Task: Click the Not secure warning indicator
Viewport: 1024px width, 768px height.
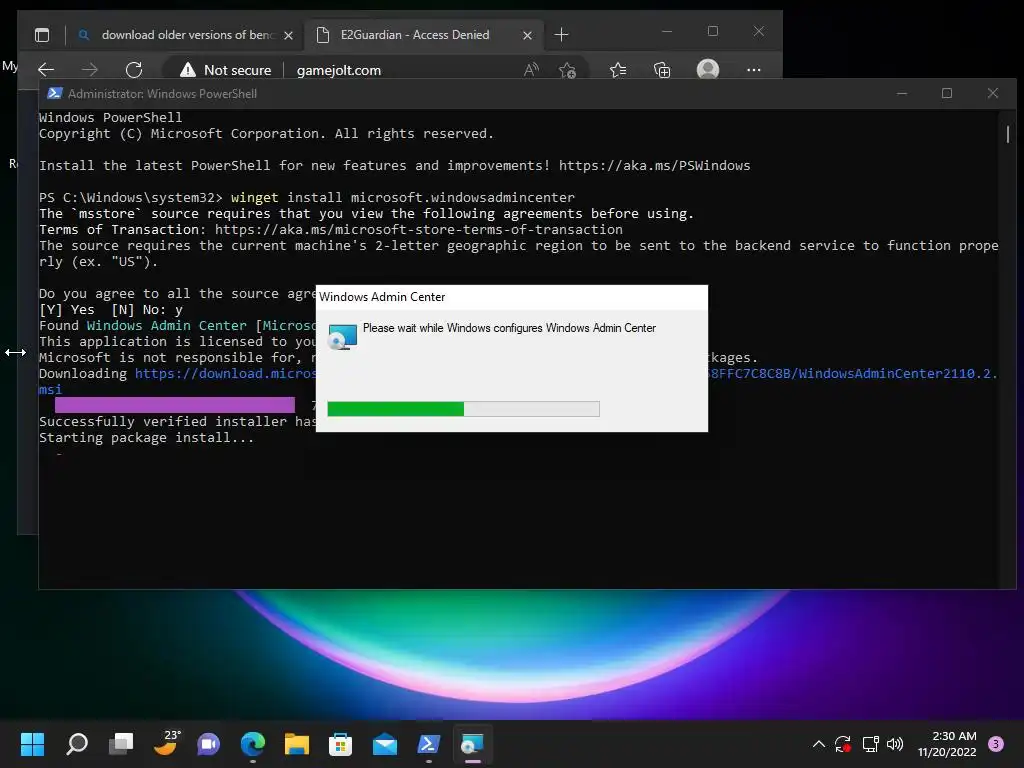Action: [226, 70]
